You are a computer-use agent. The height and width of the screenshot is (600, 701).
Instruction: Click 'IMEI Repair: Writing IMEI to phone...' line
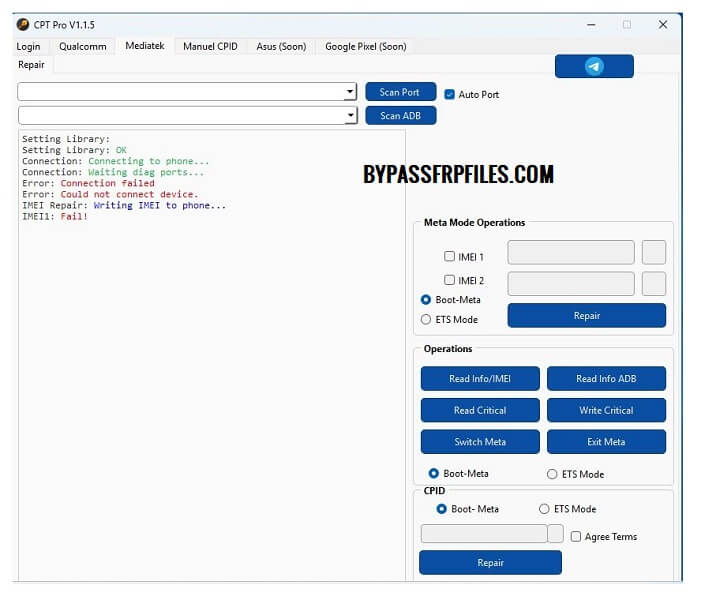coord(124,205)
